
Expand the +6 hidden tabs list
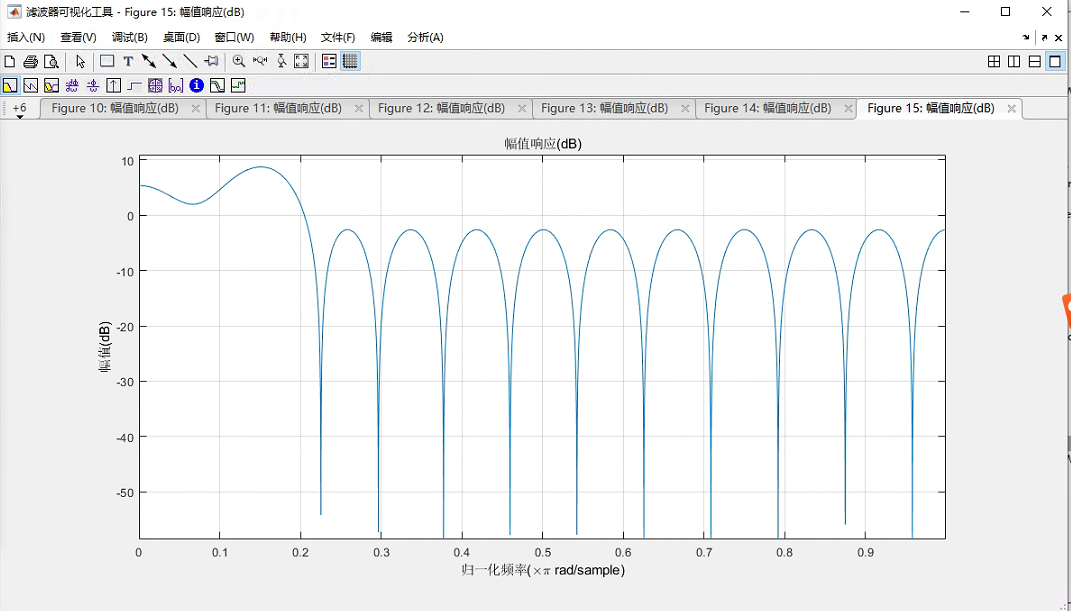(20, 109)
